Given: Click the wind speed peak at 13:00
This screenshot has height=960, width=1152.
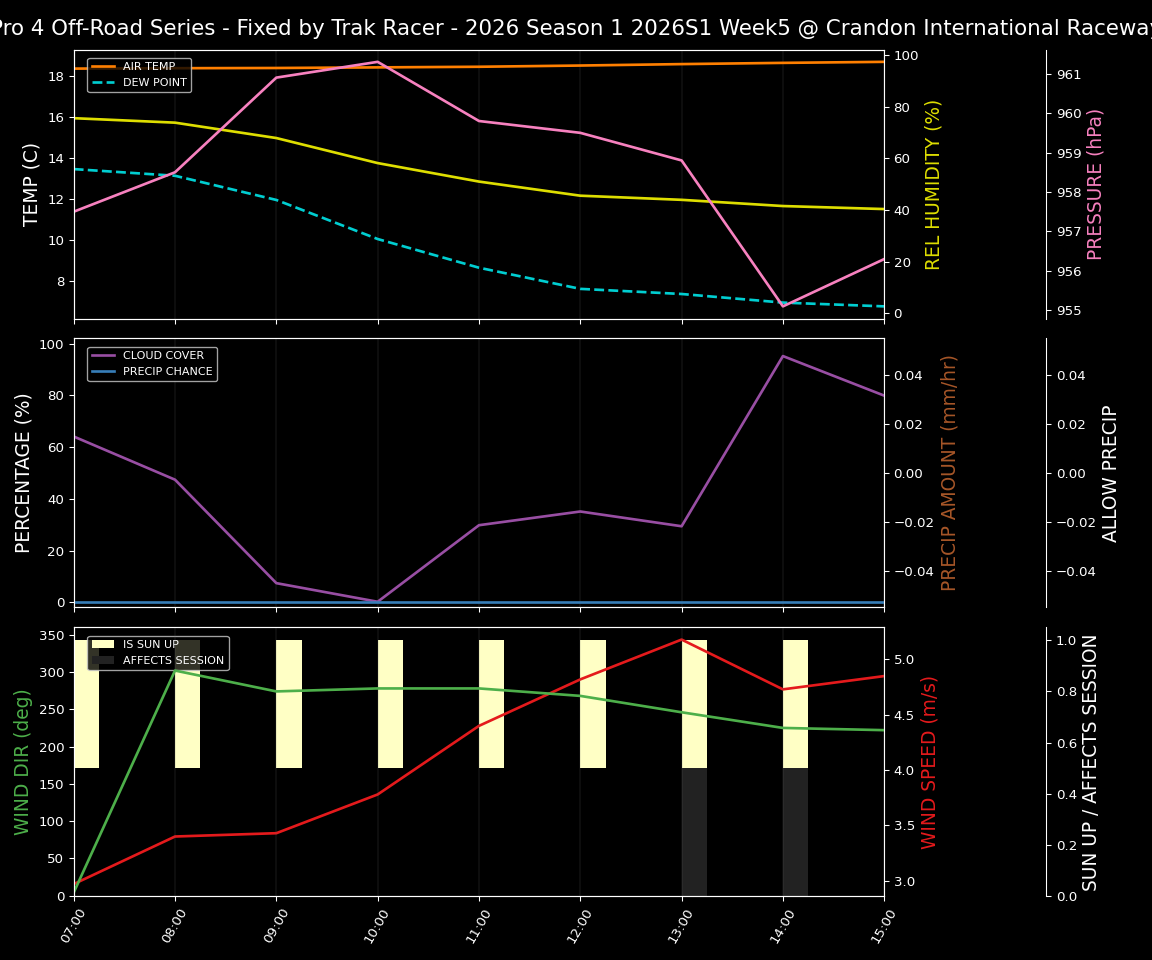Looking at the screenshot, I should (x=681, y=641).
